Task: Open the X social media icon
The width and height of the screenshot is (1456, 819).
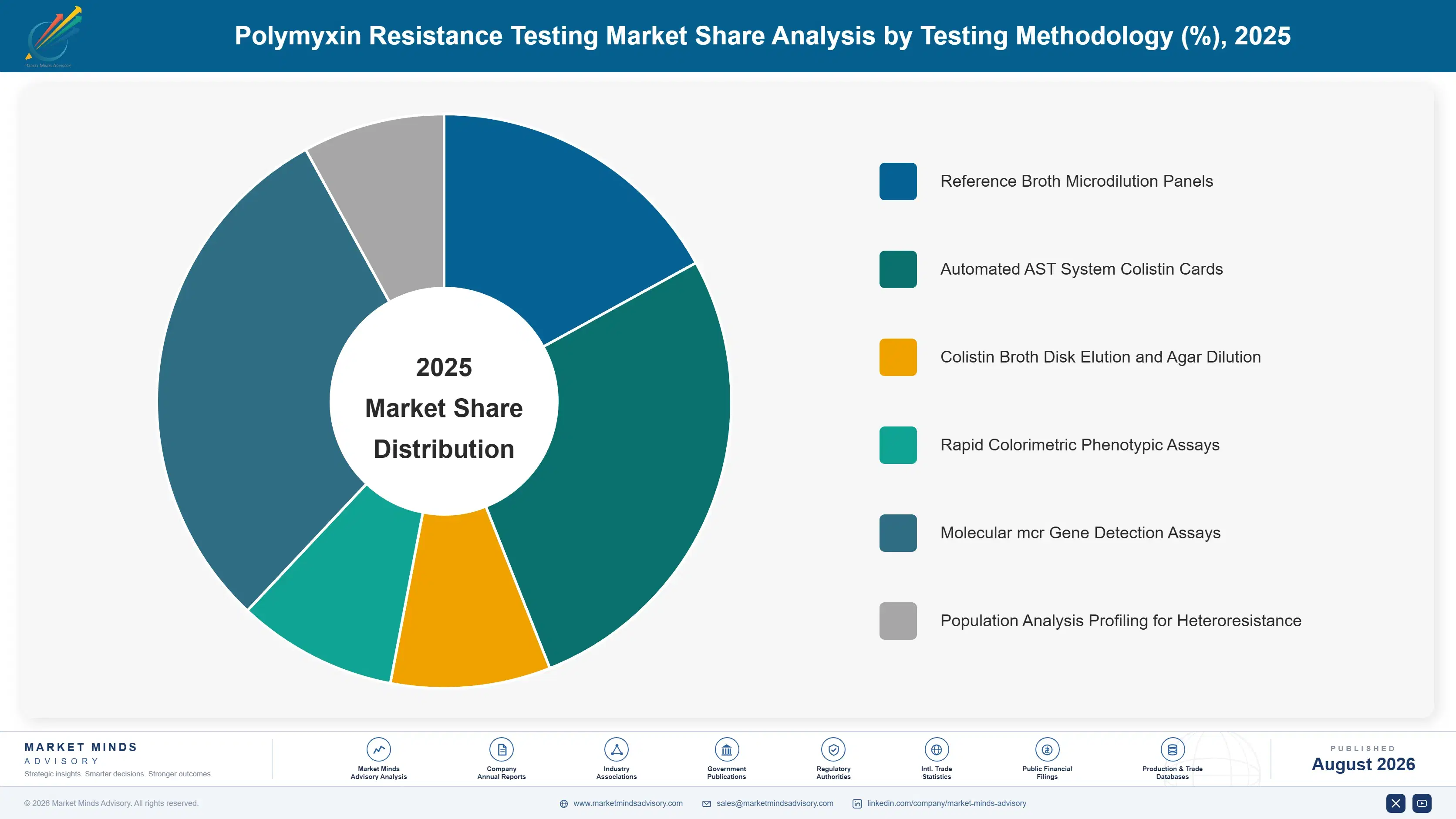Action: [x=1395, y=803]
